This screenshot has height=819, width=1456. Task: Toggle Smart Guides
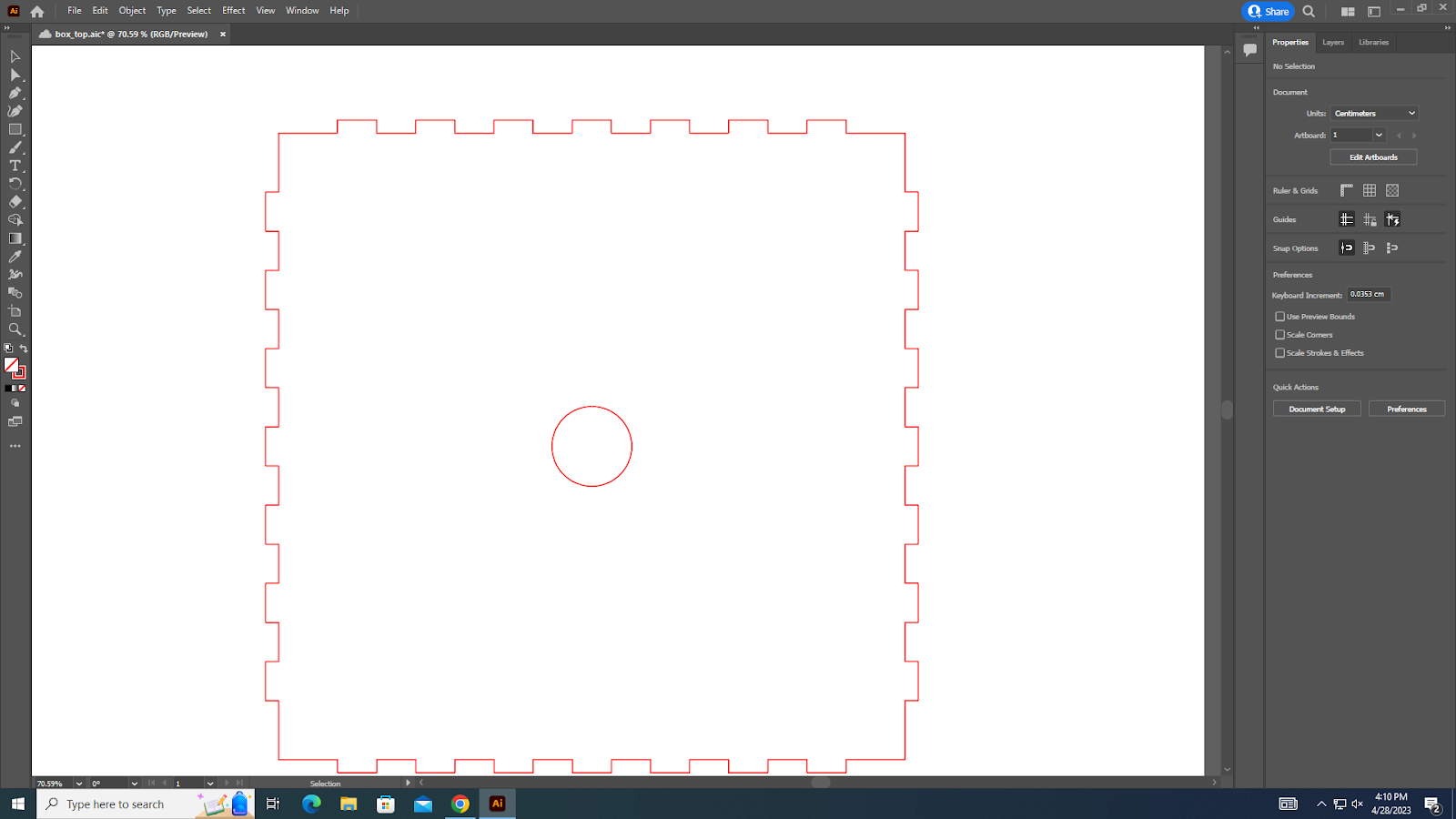pyautogui.click(x=1392, y=219)
